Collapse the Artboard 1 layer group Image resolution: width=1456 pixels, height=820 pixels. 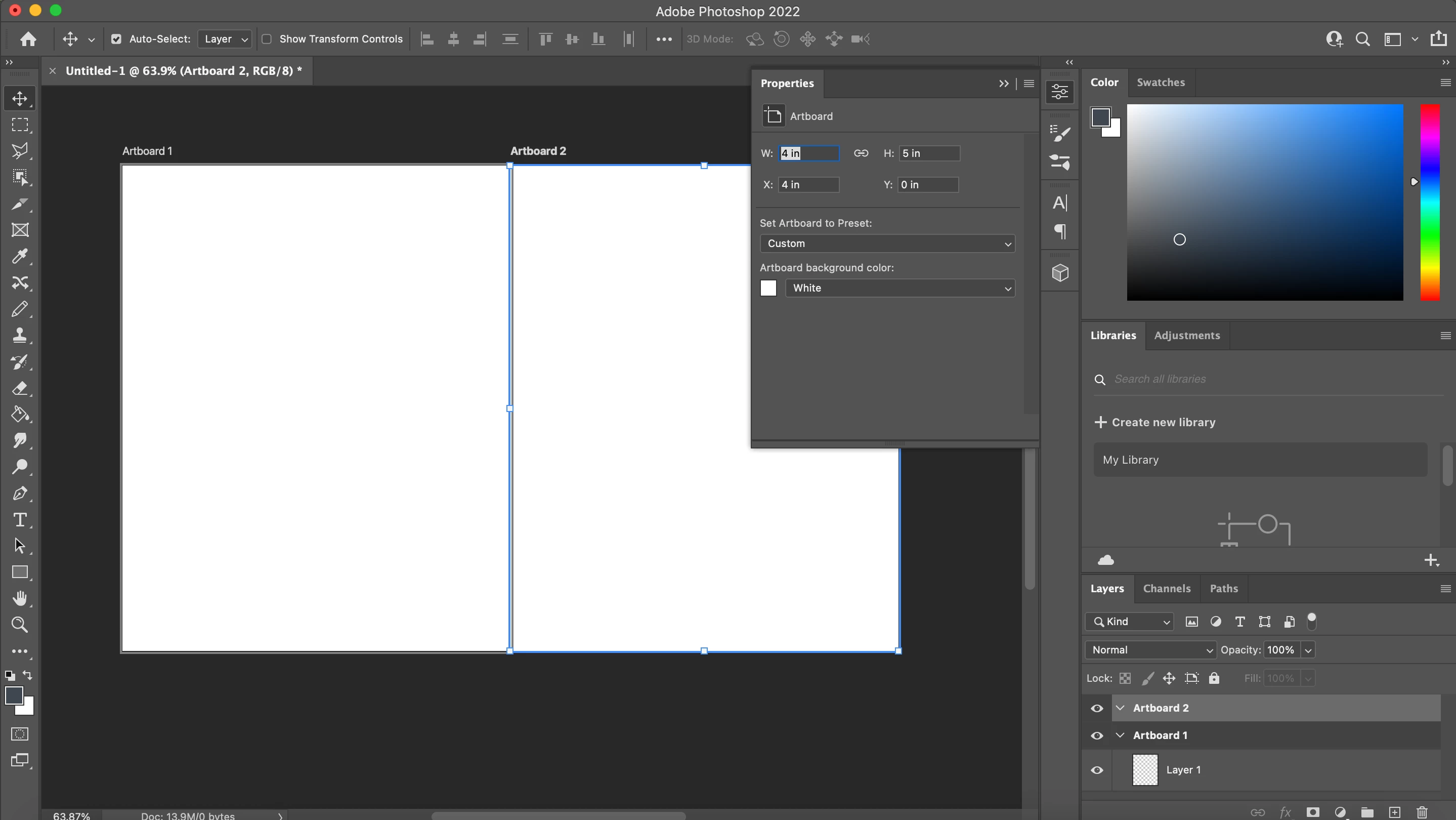tap(1120, 735)
